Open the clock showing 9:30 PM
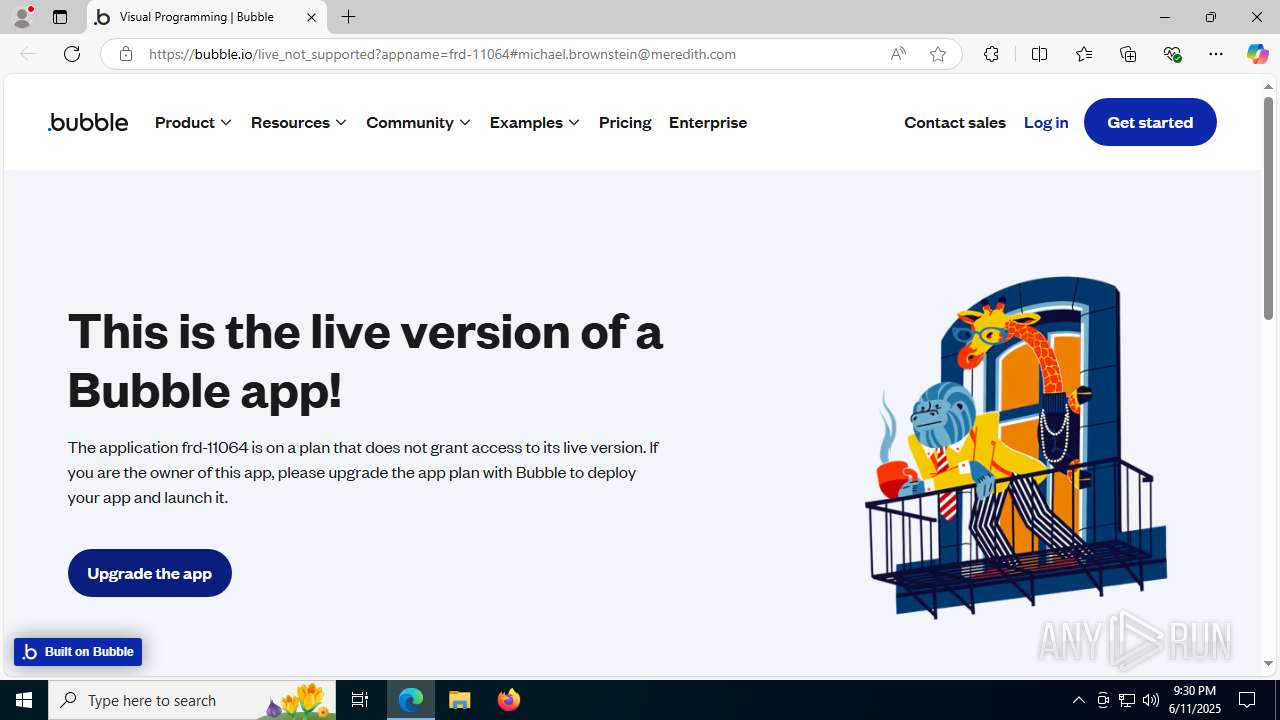1280x720 pixels. 1196,700
